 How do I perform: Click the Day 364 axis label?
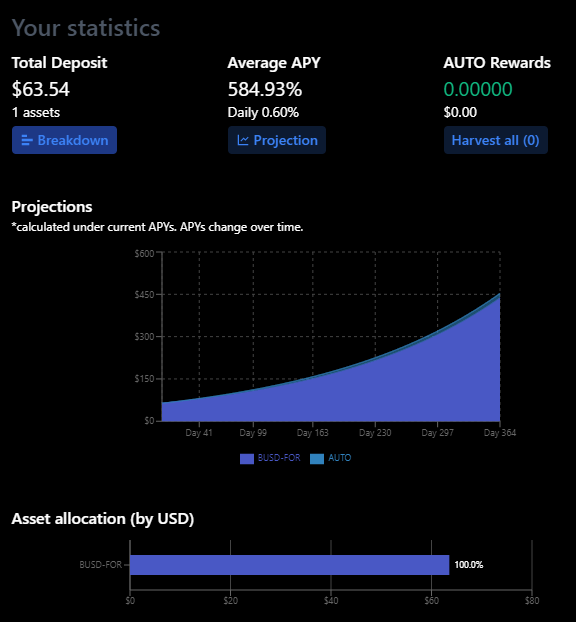(500, 433)
